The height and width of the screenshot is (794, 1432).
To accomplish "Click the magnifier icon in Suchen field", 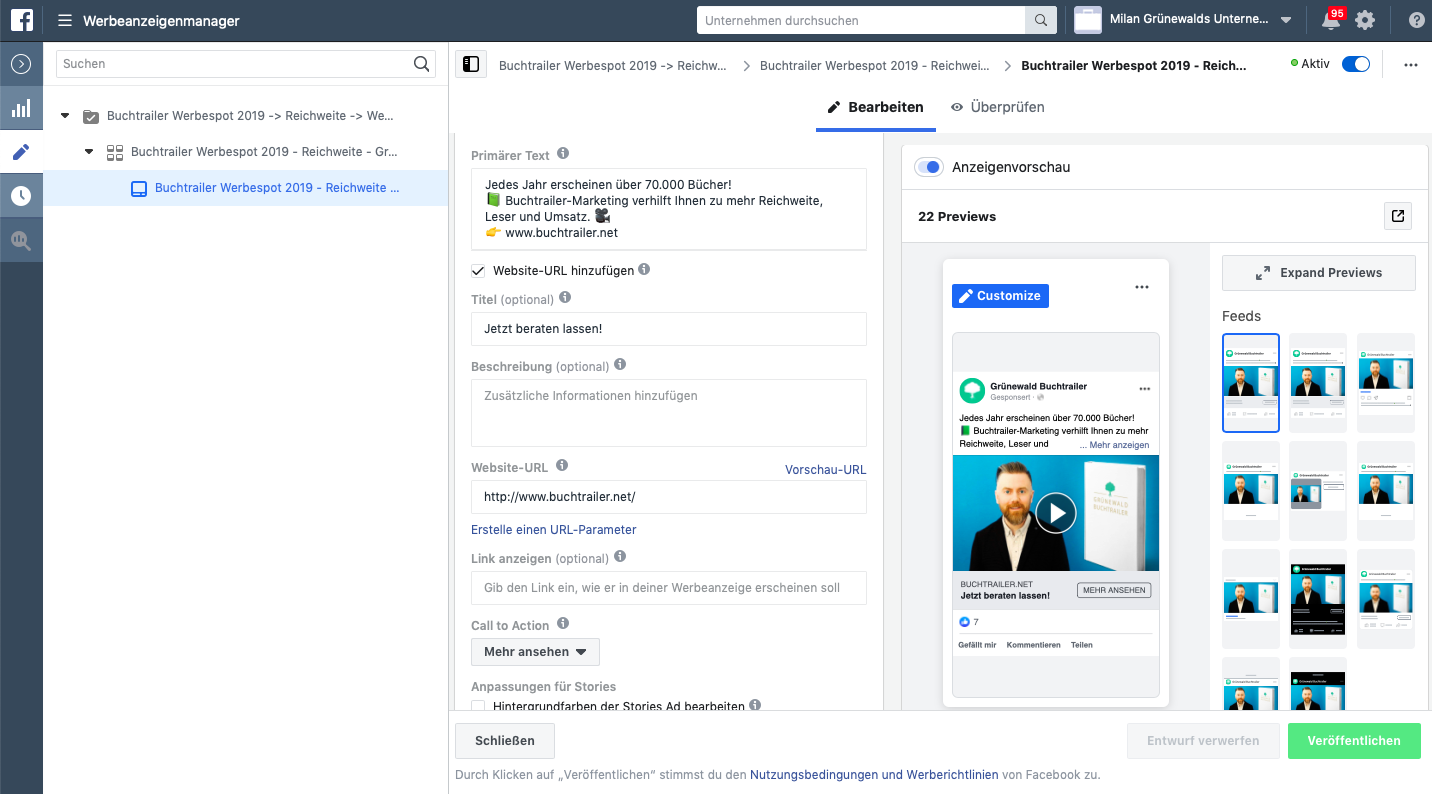I will click(x=422, y=64).
